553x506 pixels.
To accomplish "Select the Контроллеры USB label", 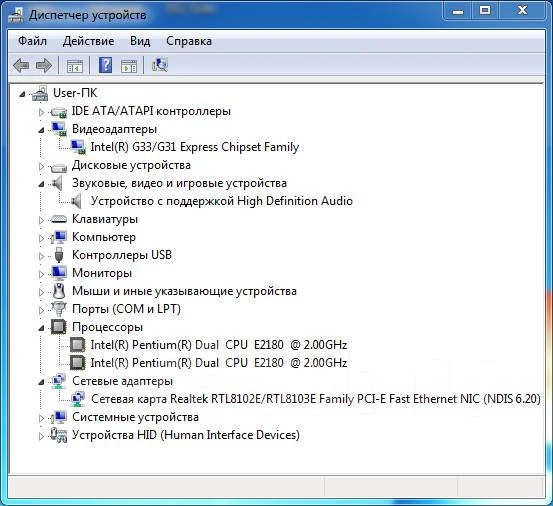I will click(x=122, y=255).
